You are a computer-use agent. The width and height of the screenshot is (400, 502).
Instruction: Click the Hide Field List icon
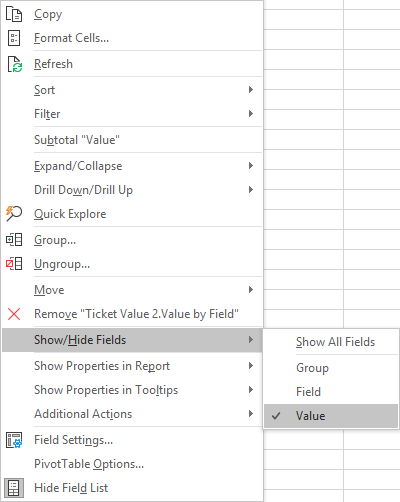(x=14, y=488)
